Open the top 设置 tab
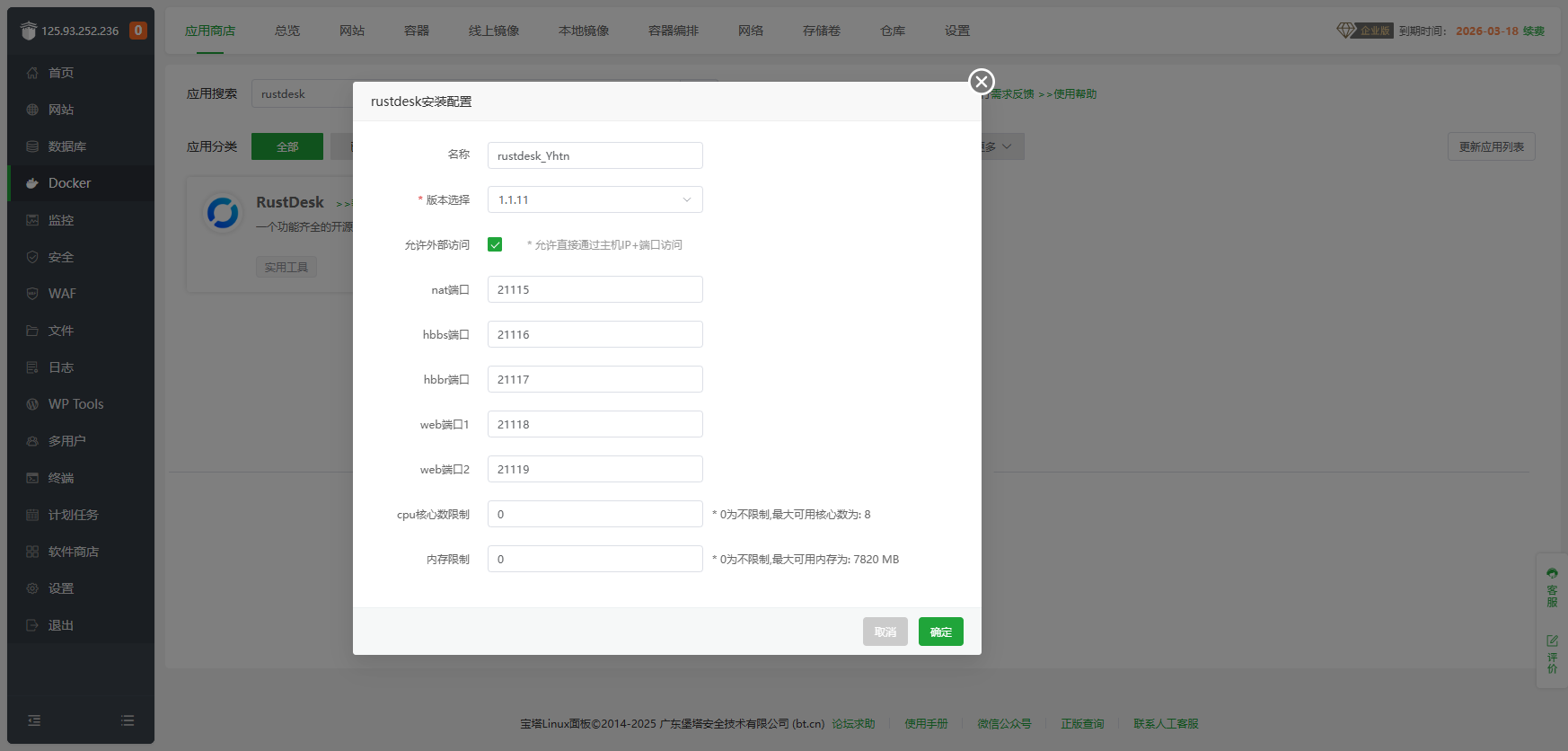 click(957, 31)
